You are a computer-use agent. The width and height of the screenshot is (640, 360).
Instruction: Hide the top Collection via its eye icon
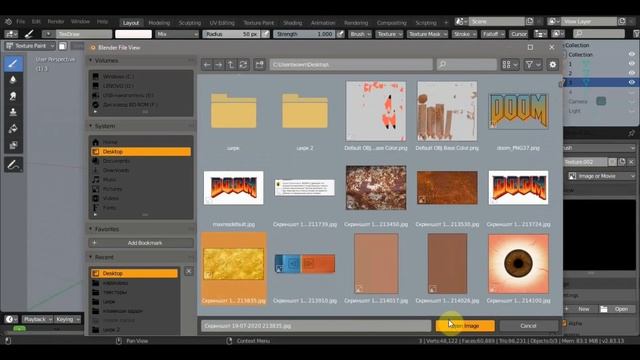click(x=631, y=54)
